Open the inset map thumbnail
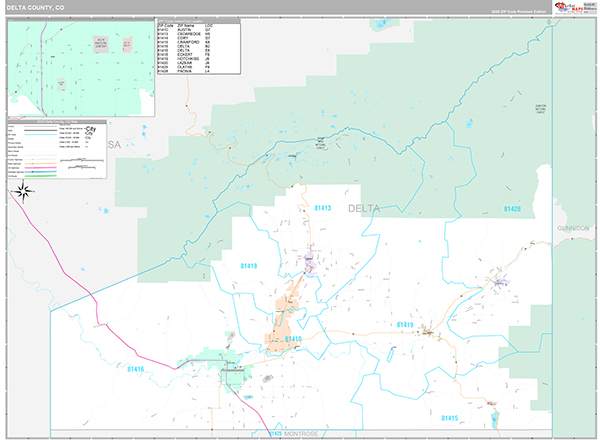 pyautogui.click(x=80, y=68)
